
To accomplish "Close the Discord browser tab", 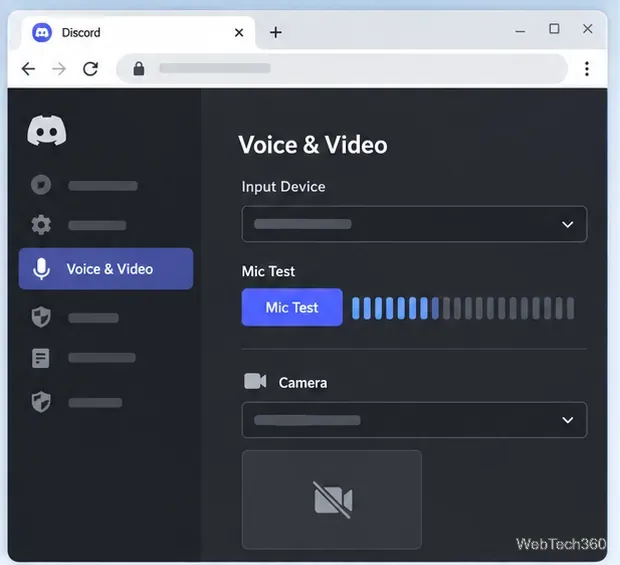I will (x=239, y=32).
